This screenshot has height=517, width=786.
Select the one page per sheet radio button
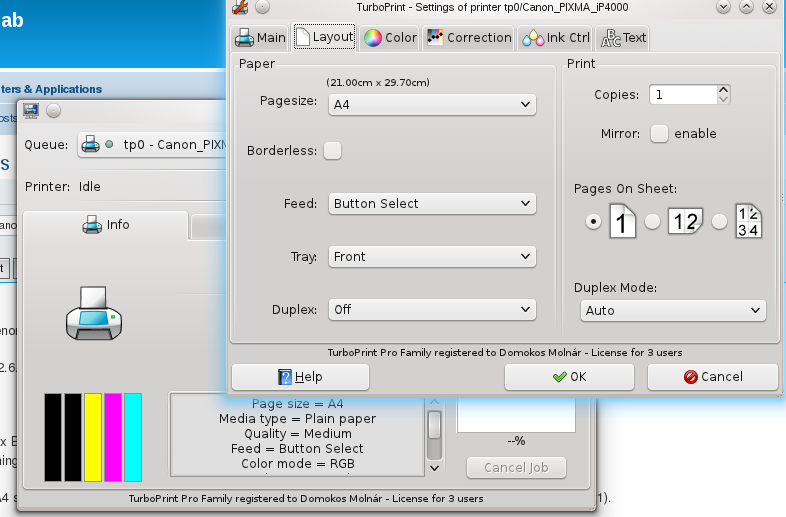pyautogui.click(x=593, y=222)
